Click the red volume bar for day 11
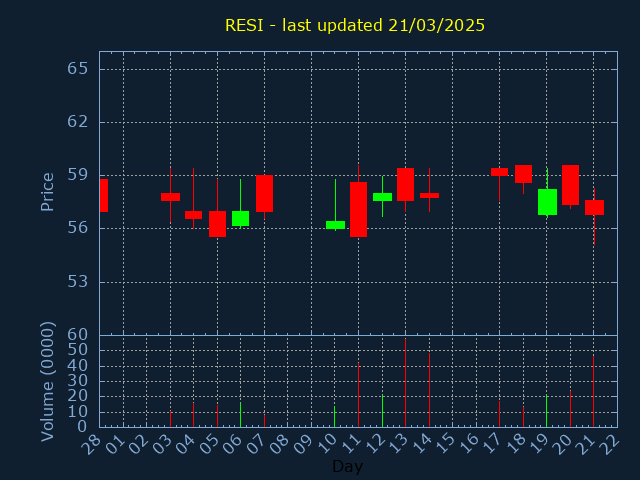 (x=358, y=395)
